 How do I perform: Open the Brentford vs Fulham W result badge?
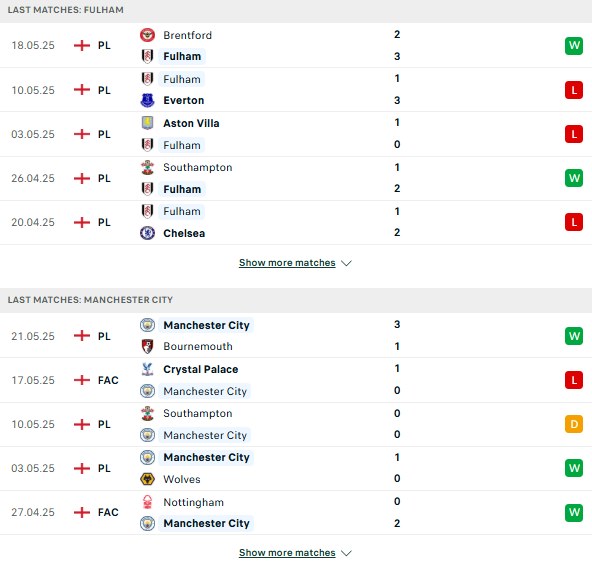tap(574, 46)
